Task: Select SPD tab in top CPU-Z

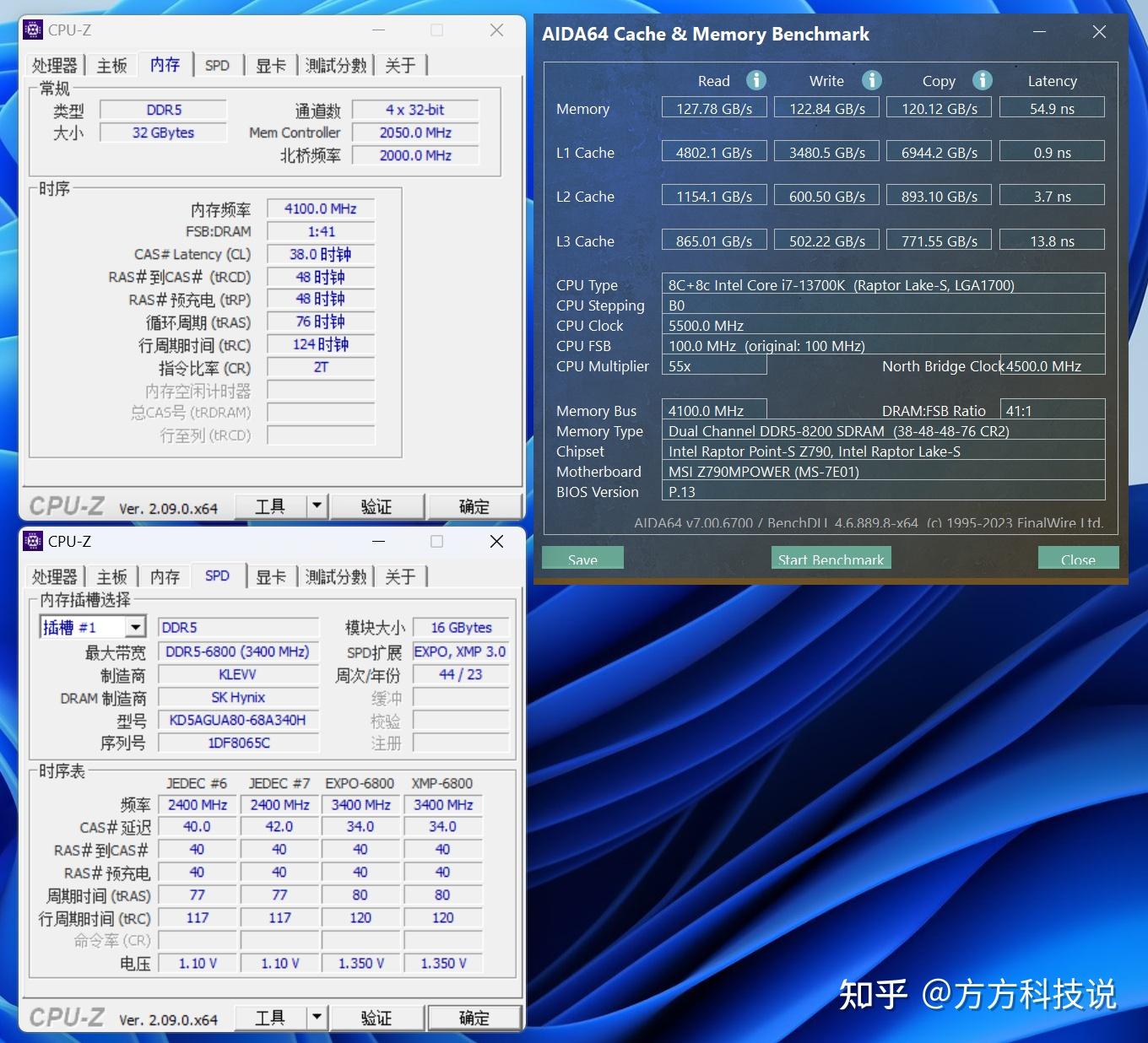Action: coord(217,66)
